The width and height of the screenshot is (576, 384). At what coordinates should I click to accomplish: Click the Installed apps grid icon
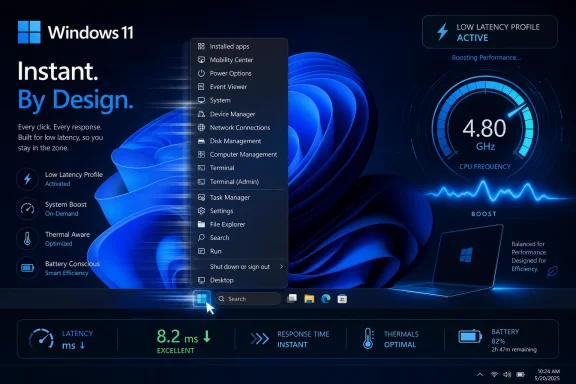201,46
